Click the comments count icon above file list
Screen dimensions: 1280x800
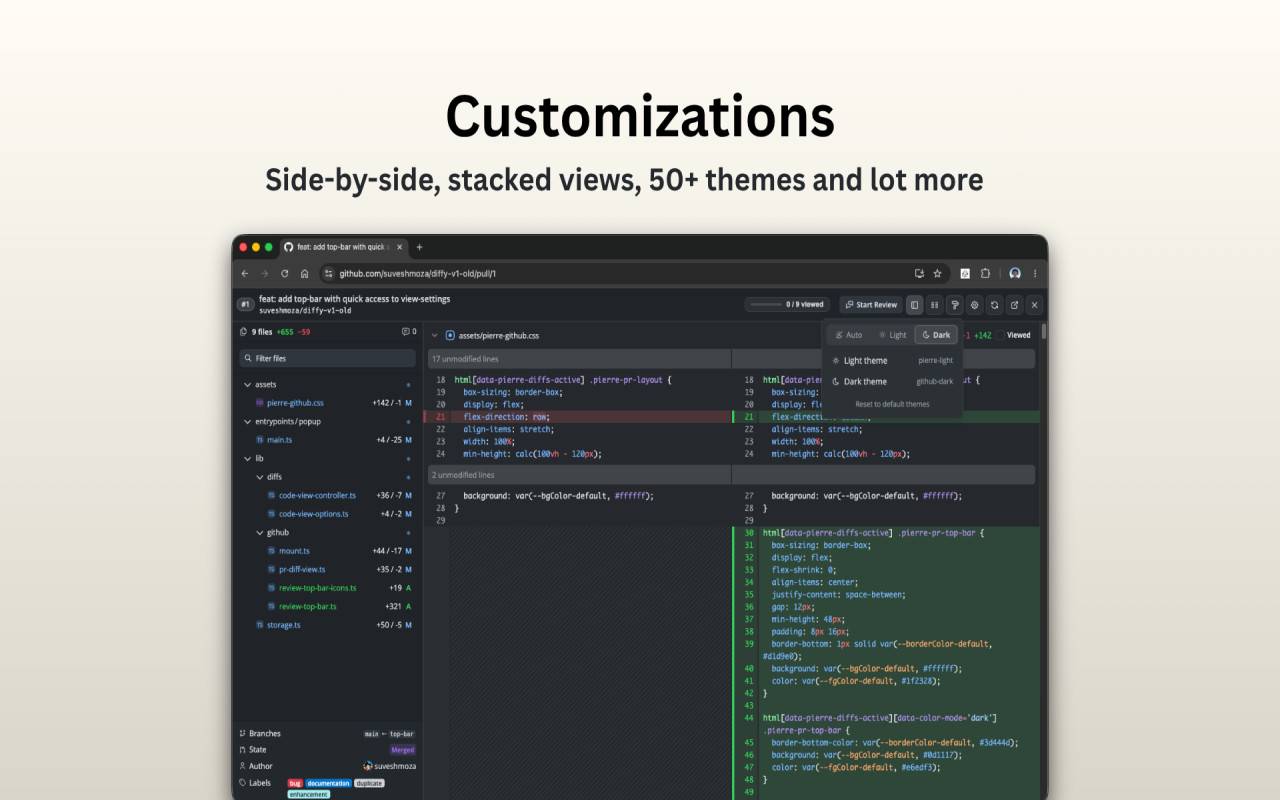coord(409,332)
